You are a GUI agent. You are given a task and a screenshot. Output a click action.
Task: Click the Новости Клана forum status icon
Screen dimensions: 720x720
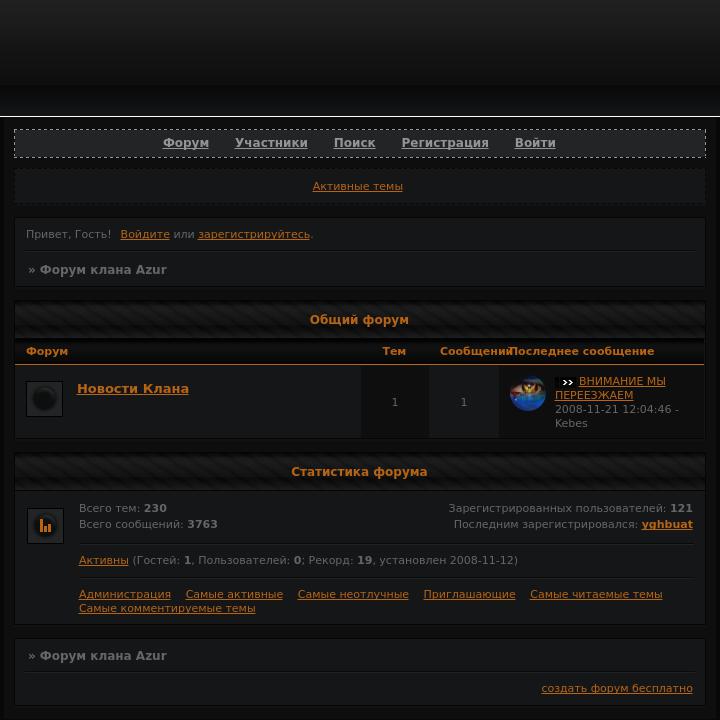45,399
